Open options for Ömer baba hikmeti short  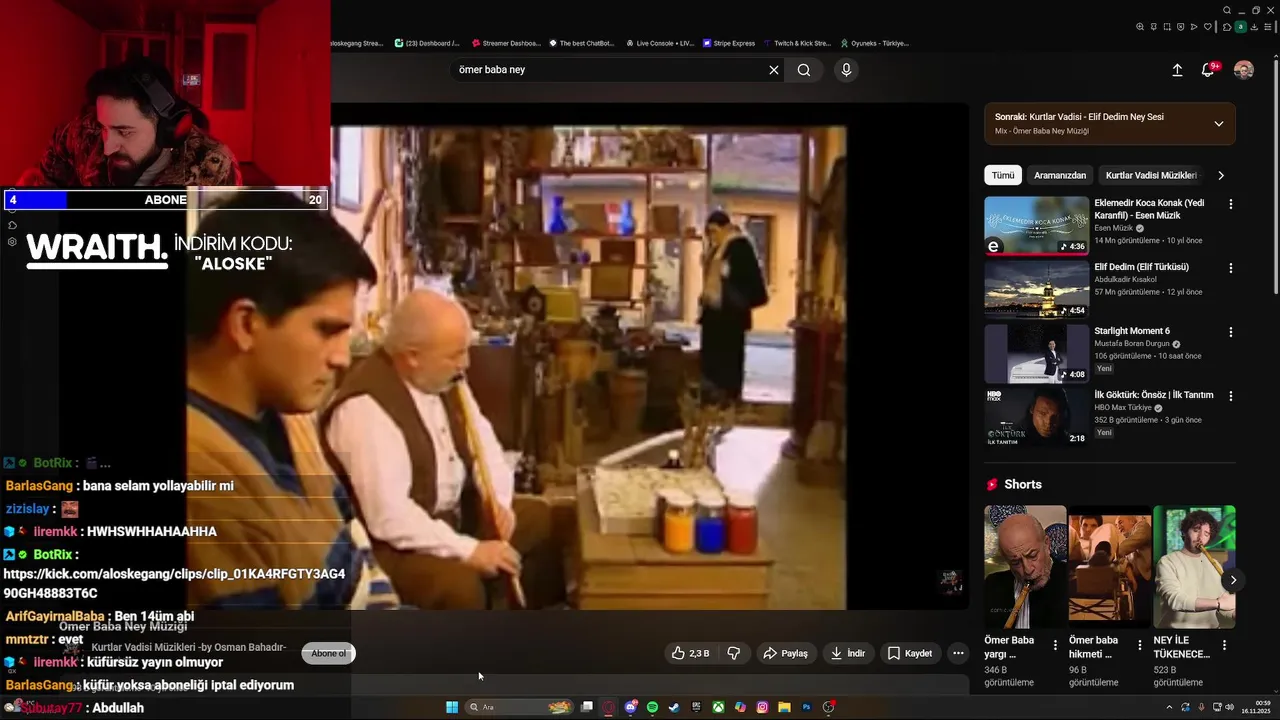1140,646
